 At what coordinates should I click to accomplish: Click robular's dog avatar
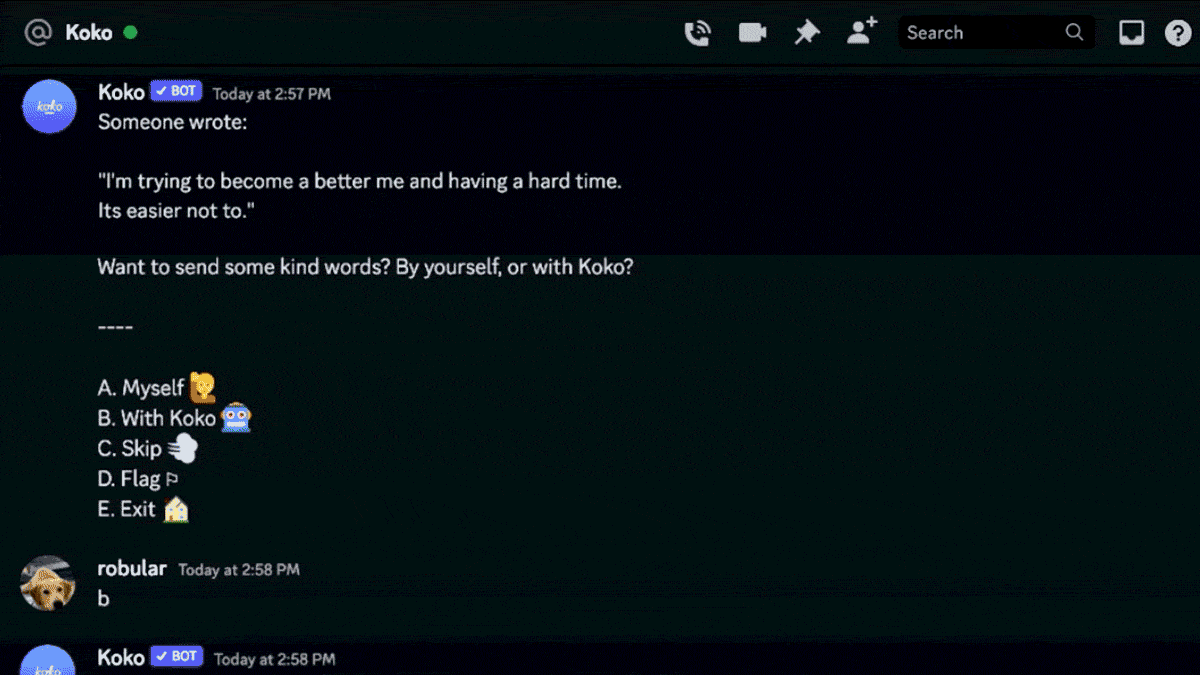[47, 581]
